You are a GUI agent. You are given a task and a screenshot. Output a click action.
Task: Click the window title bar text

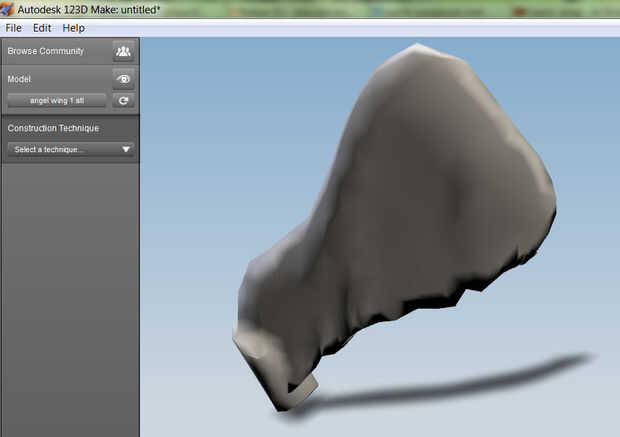[89, 9]
